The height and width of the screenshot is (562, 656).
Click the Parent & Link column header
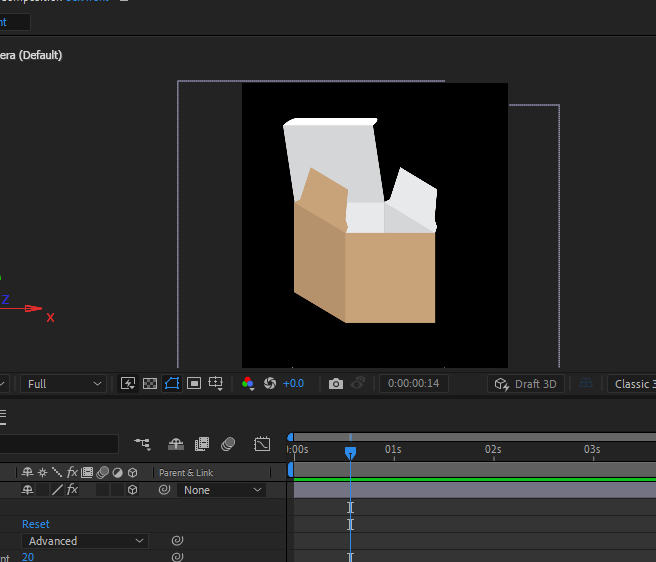pyautogui.click(x=186, y=472)
